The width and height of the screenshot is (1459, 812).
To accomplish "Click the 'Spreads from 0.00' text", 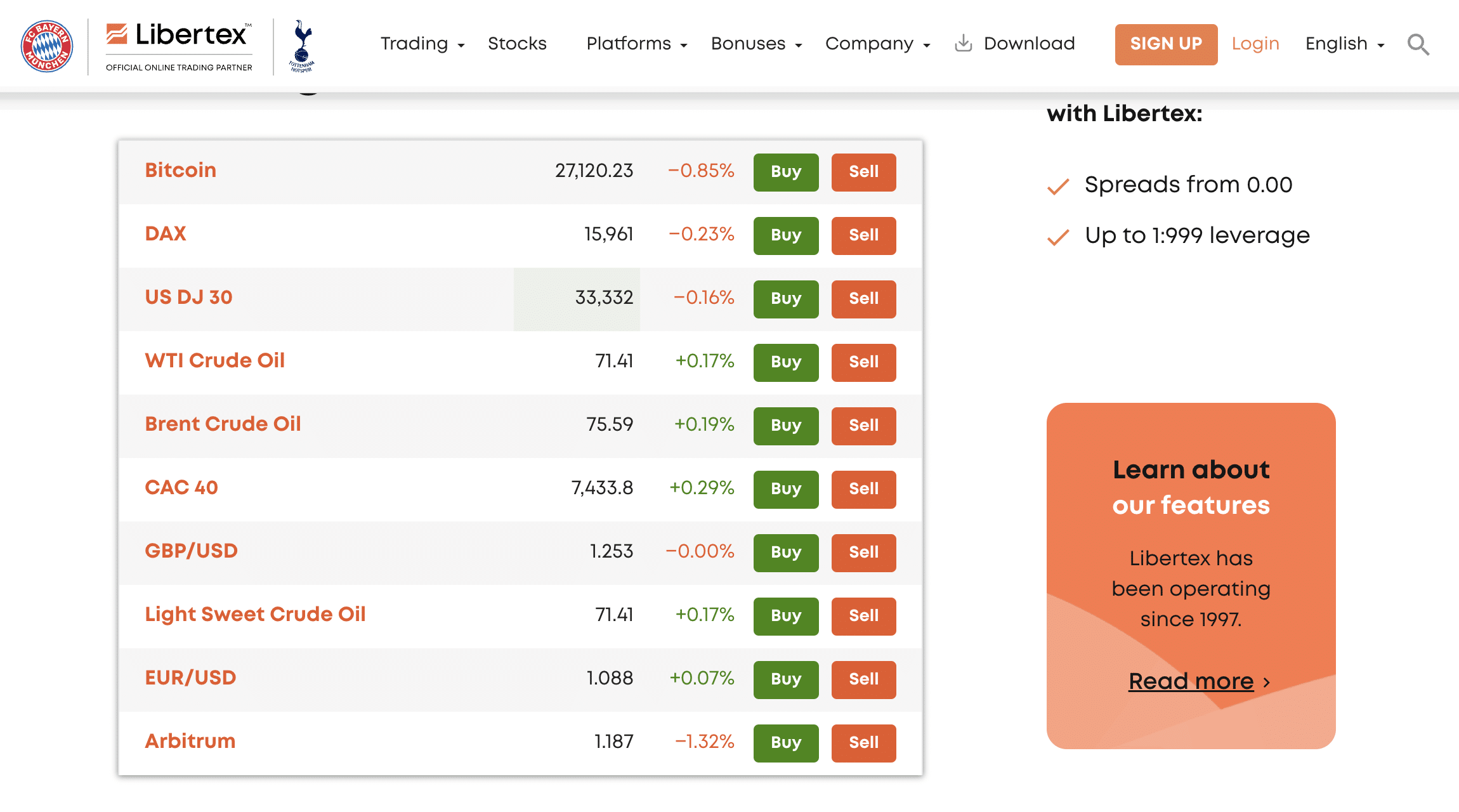I will click(1188, 185).
